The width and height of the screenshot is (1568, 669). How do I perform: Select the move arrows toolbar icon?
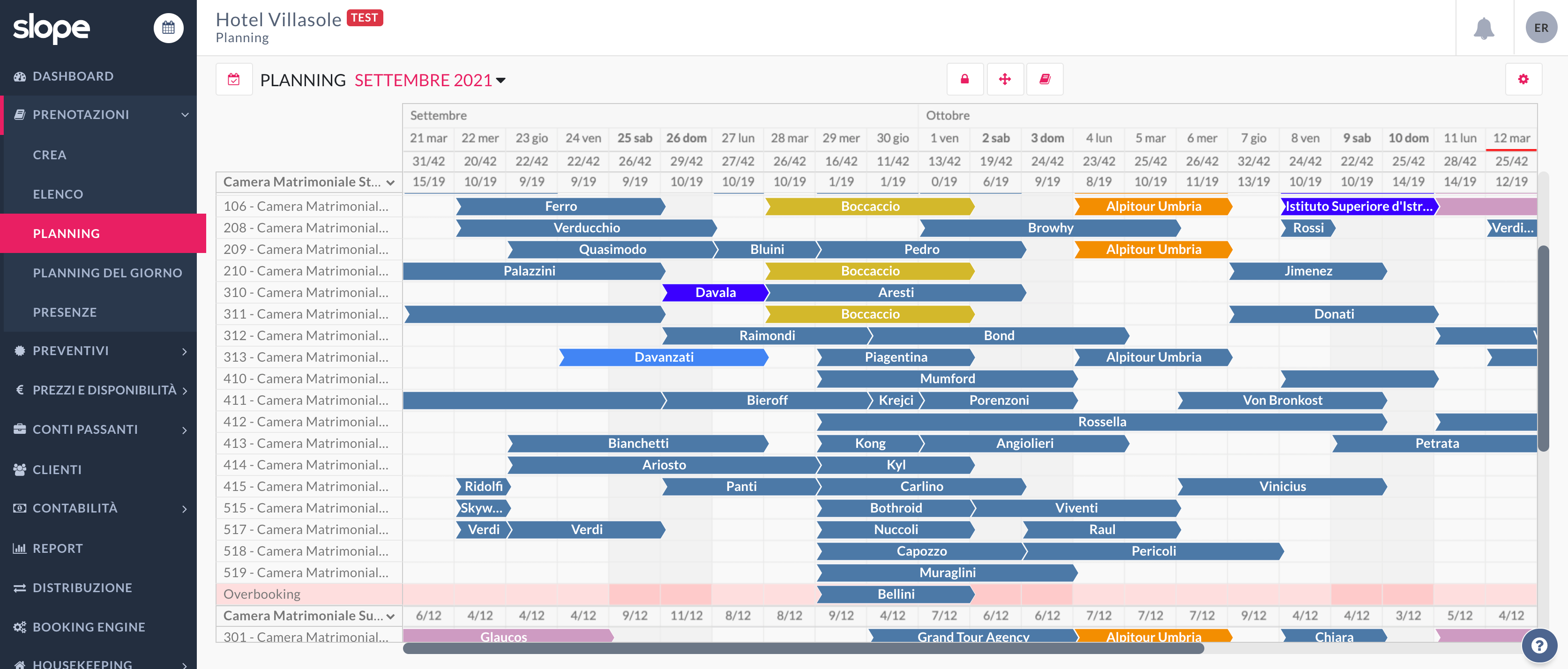pos(1005,79)
